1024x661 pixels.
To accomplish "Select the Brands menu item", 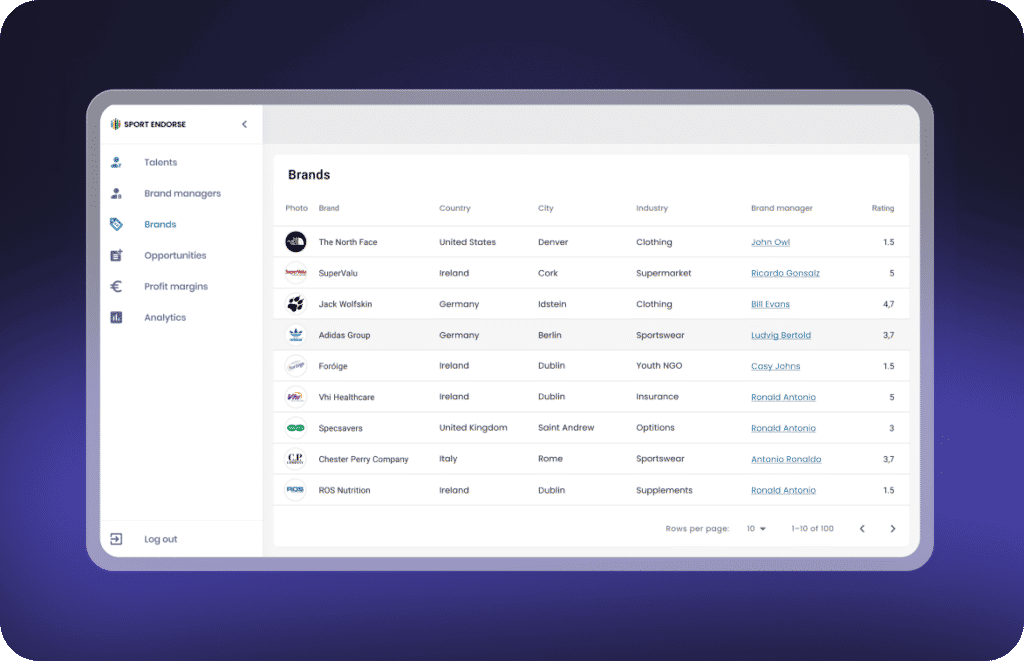I will click(160, 224).
